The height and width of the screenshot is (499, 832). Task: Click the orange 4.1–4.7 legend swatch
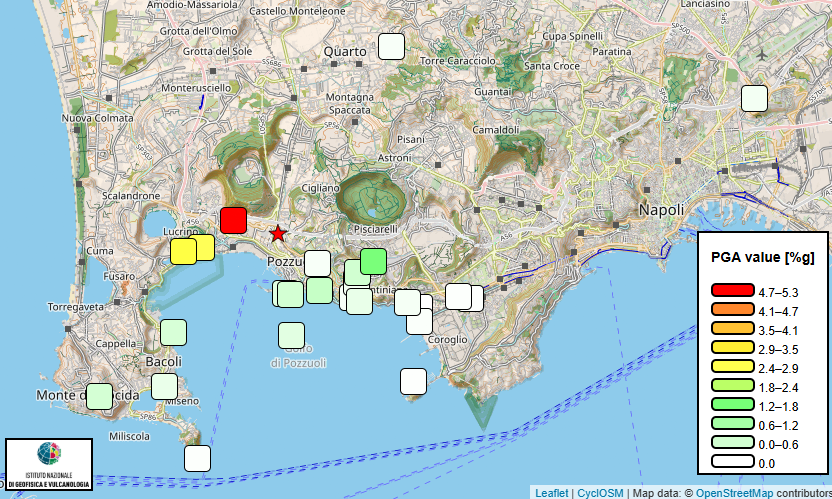click(x=733, y=309)
